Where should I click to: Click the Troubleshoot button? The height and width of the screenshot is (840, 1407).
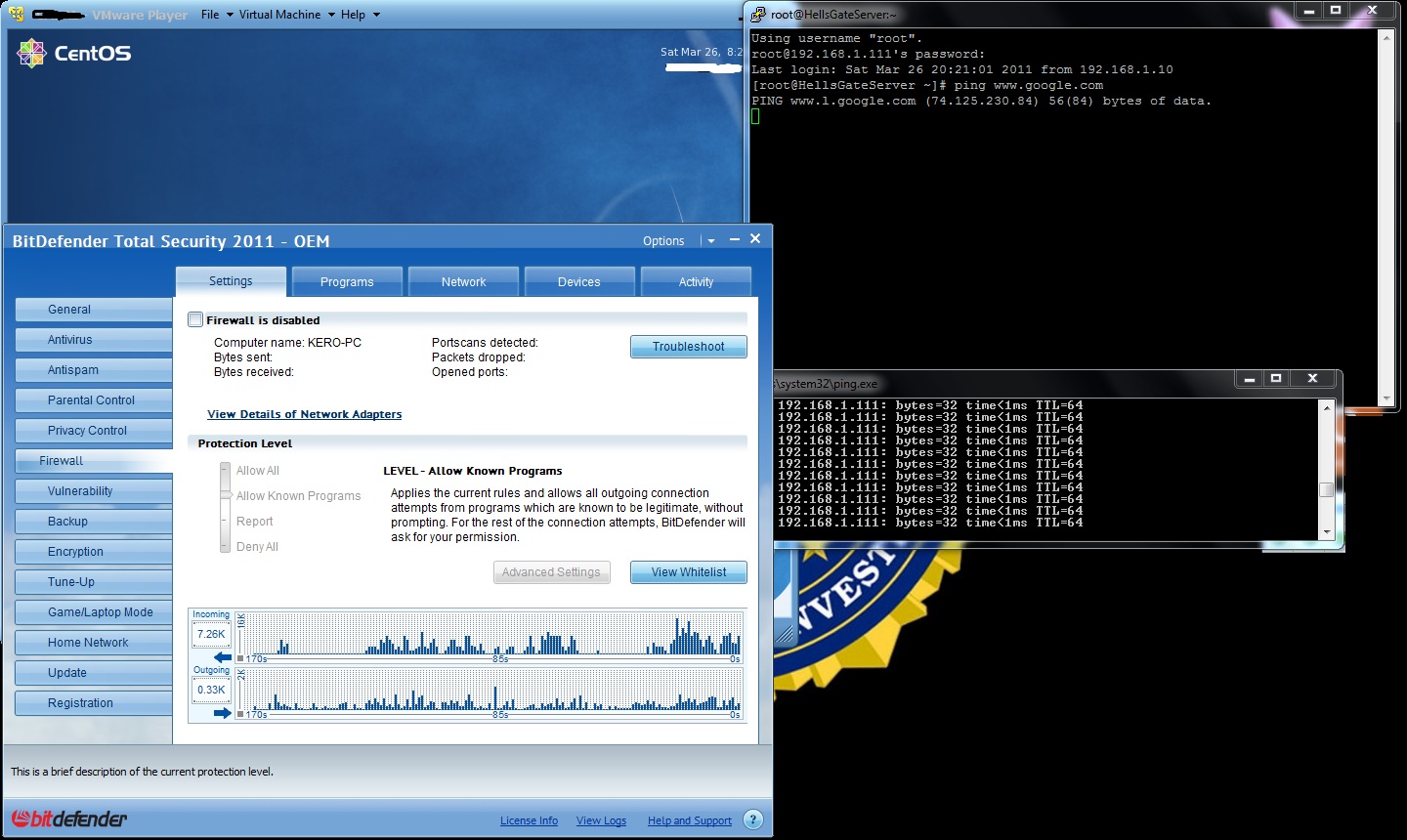[689, 347]
